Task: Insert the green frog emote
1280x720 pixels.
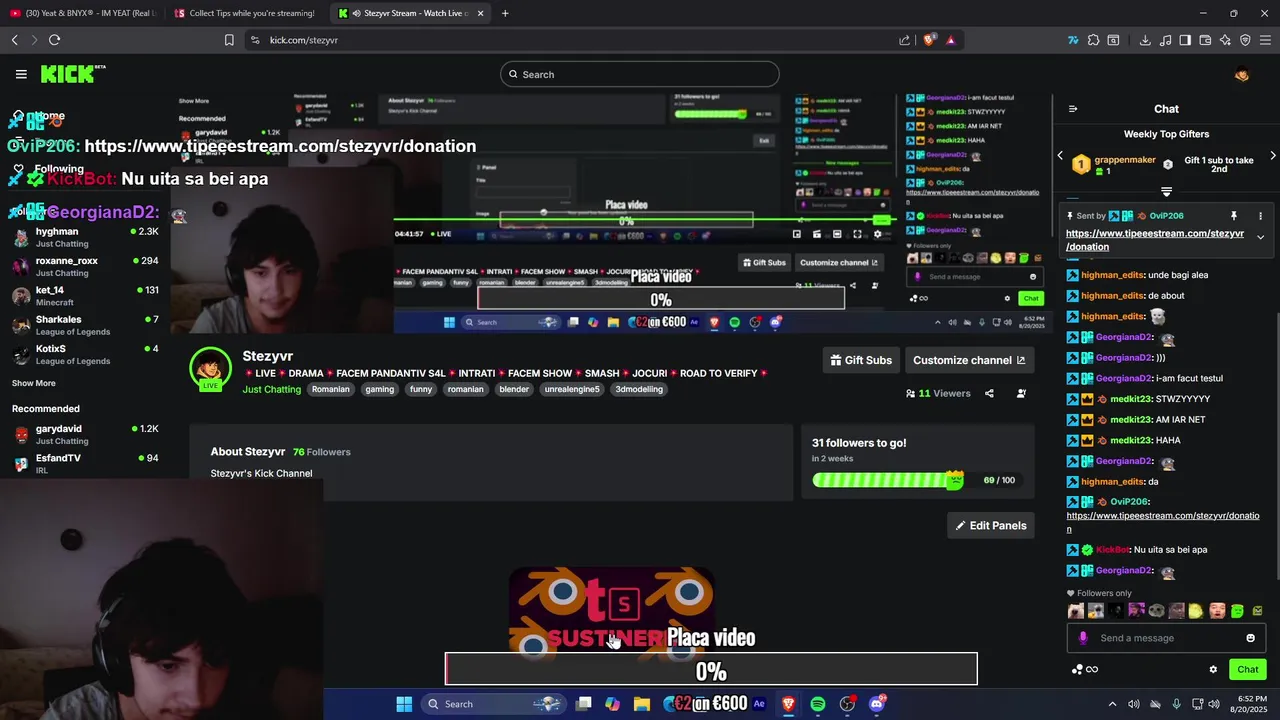Action: coord(1237,611)
